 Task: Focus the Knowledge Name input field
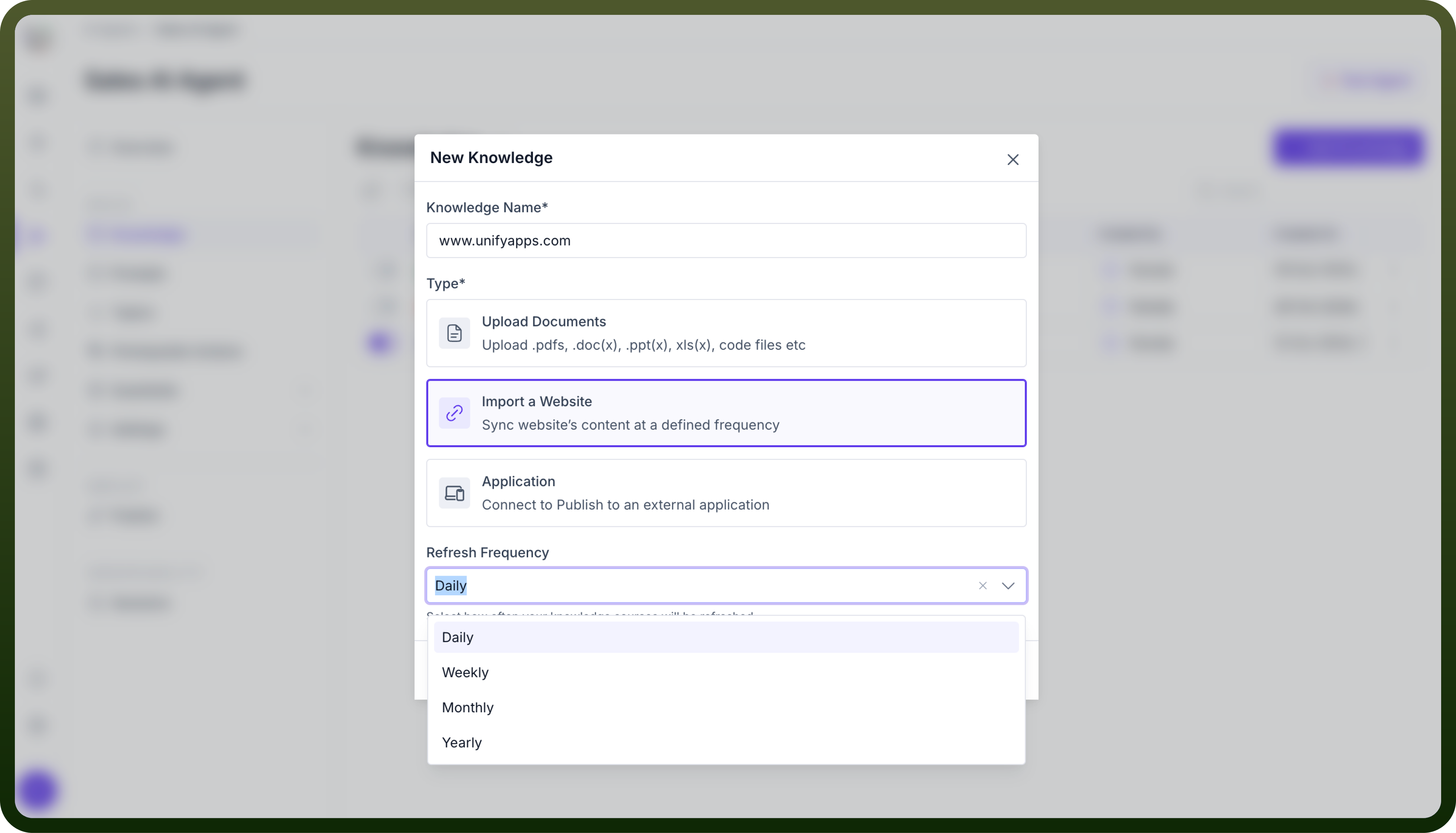pos(726,240)
